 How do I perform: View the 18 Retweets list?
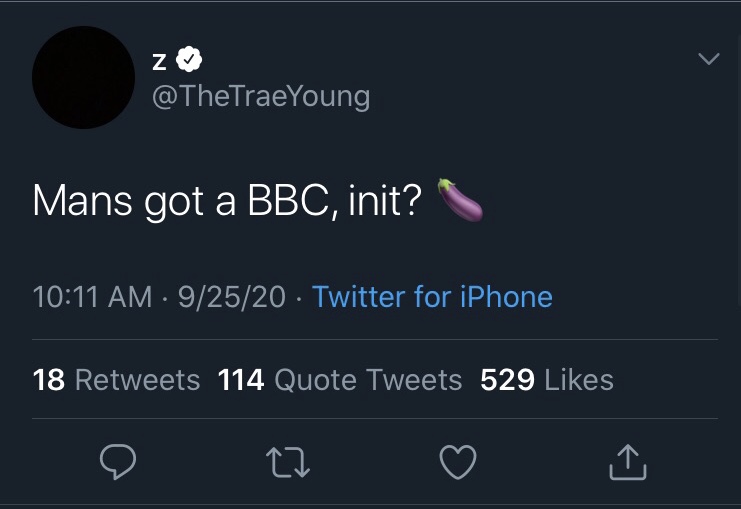pyautogui.click(x=116, y=380)
